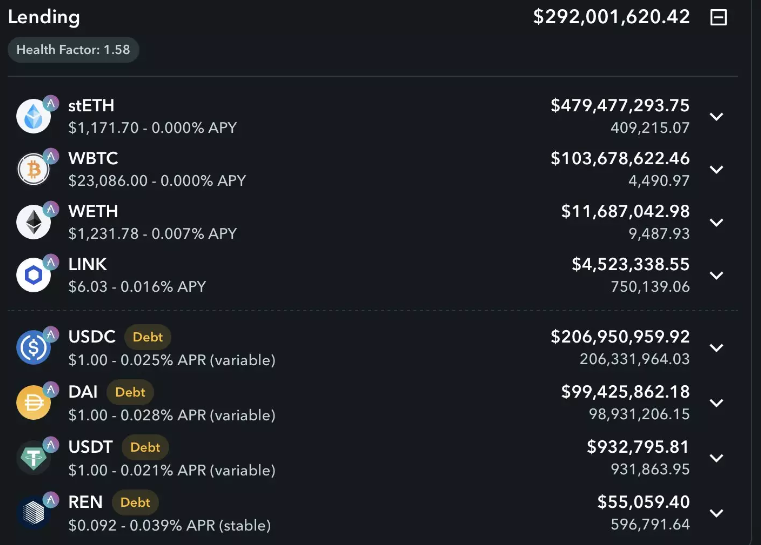Expand the DAI debt chevron
761x545 pixels.
(x=716, y=403)
